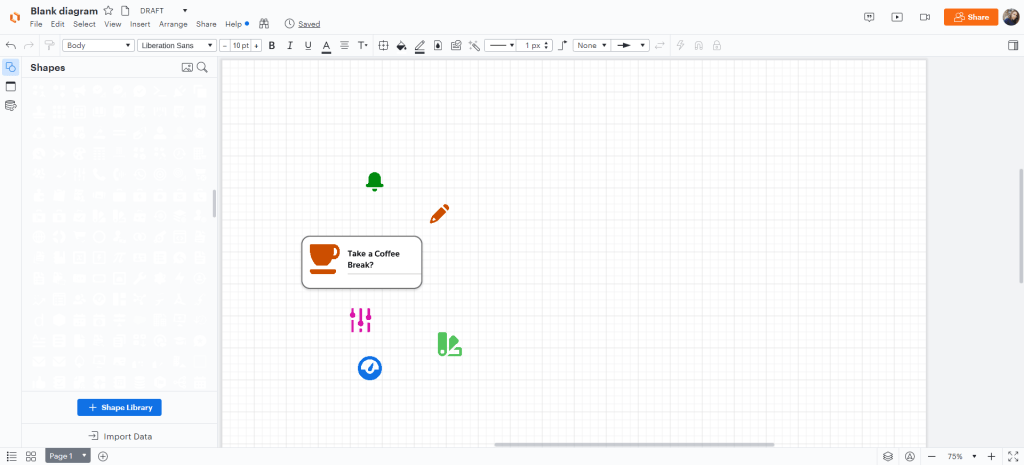Expand the Body text style dropdown
The height and width of the screenshot is (465, 1024).
[98, 45]
